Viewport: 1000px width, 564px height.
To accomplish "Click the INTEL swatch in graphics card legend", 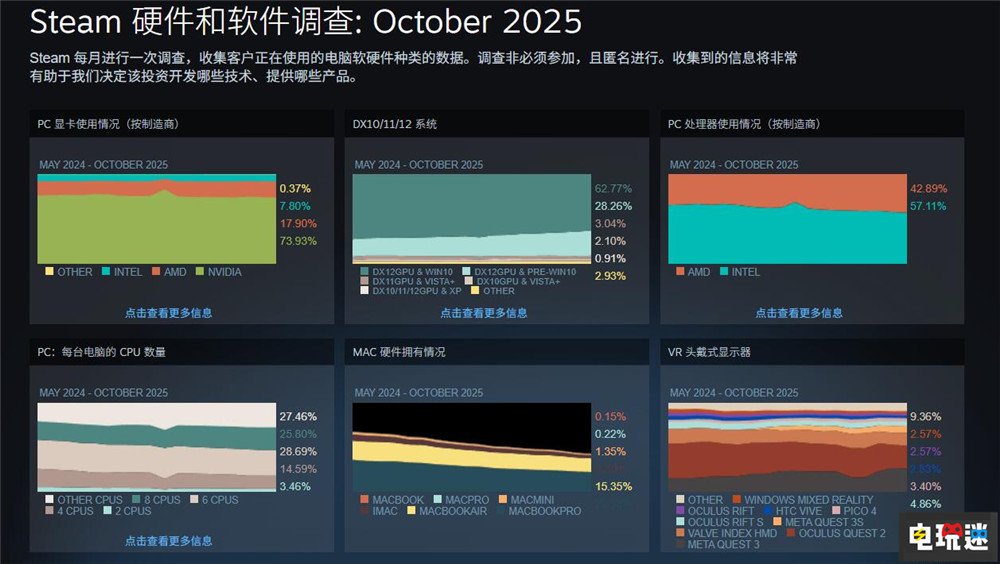I will coord(106,272).
